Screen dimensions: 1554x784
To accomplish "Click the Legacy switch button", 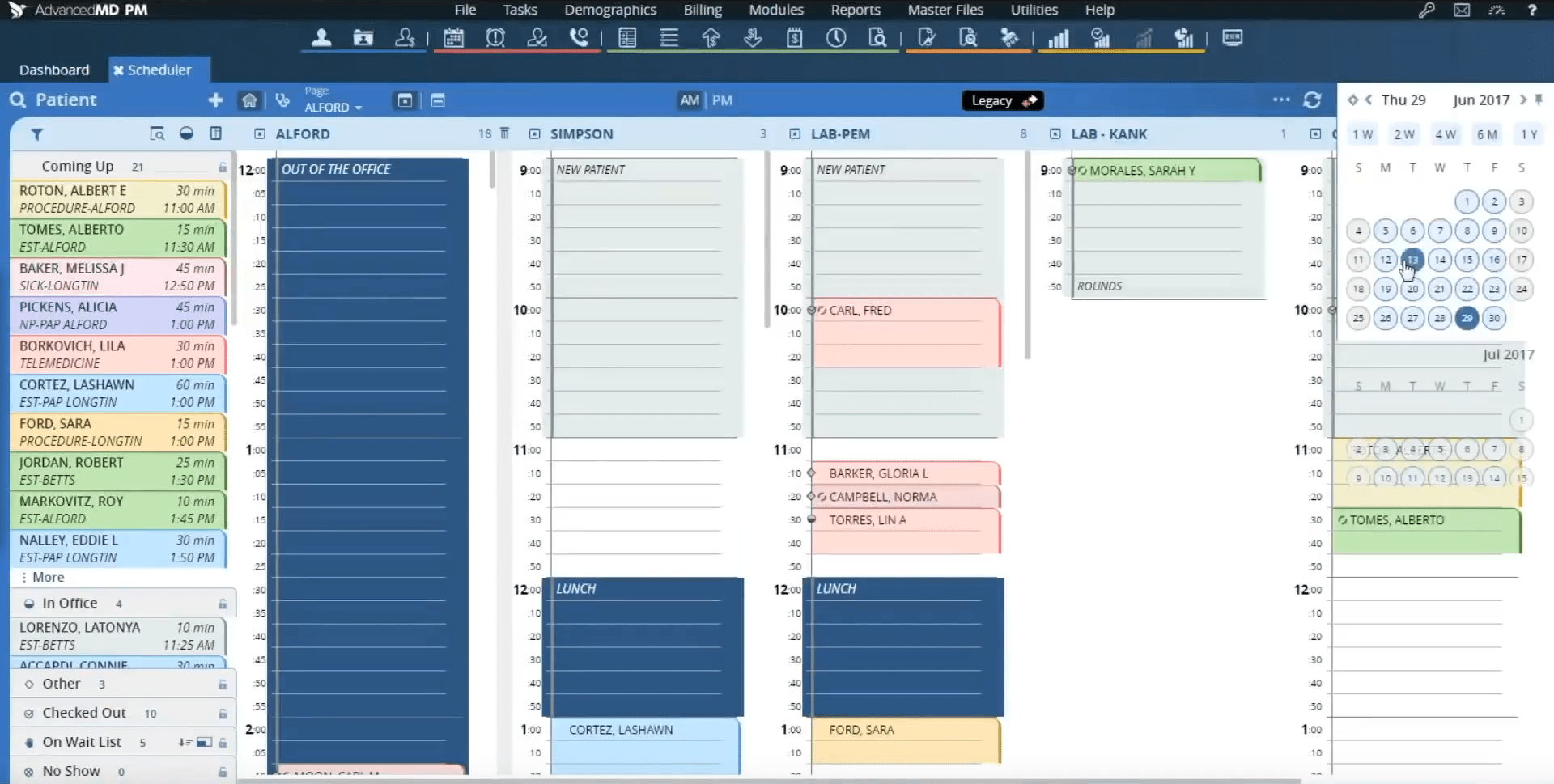I will click(x=1002, y=100).
